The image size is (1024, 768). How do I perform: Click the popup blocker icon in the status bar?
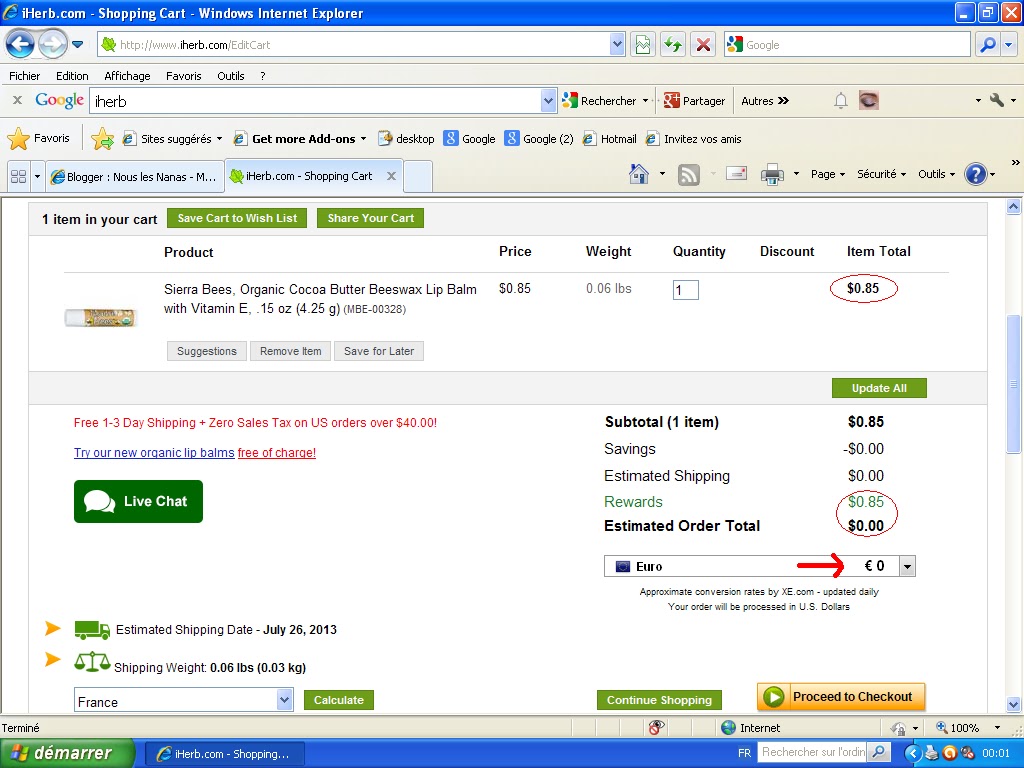pos(656,727)
